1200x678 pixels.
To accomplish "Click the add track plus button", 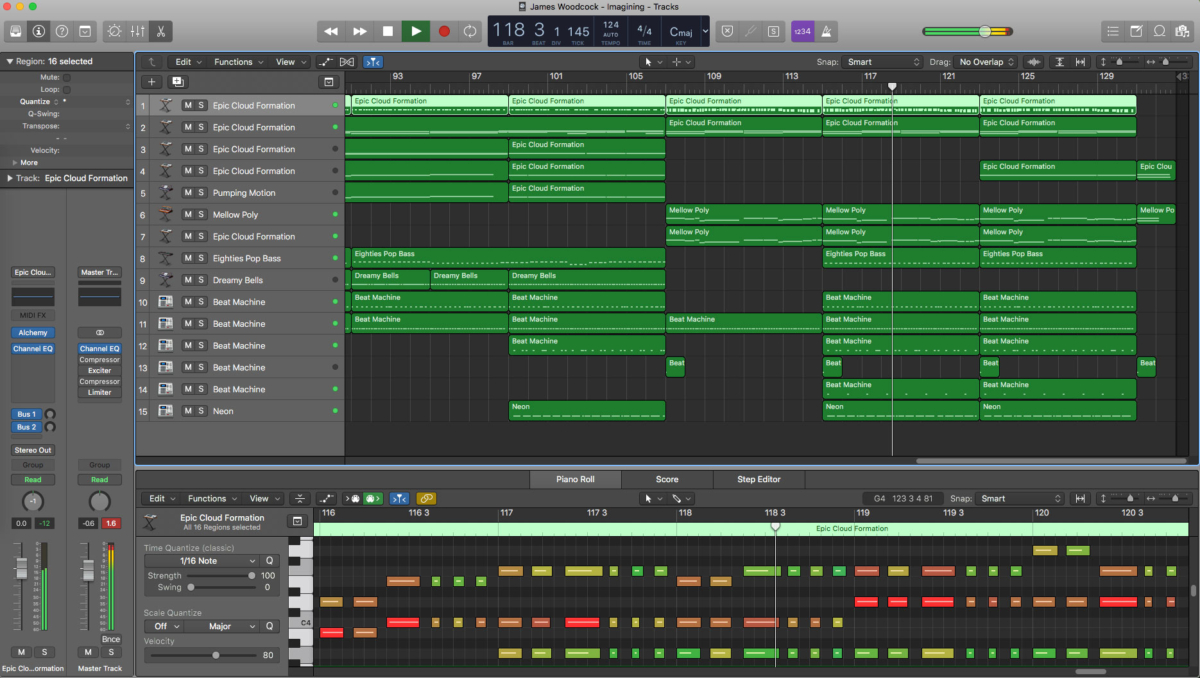I will tap(151, 82).
